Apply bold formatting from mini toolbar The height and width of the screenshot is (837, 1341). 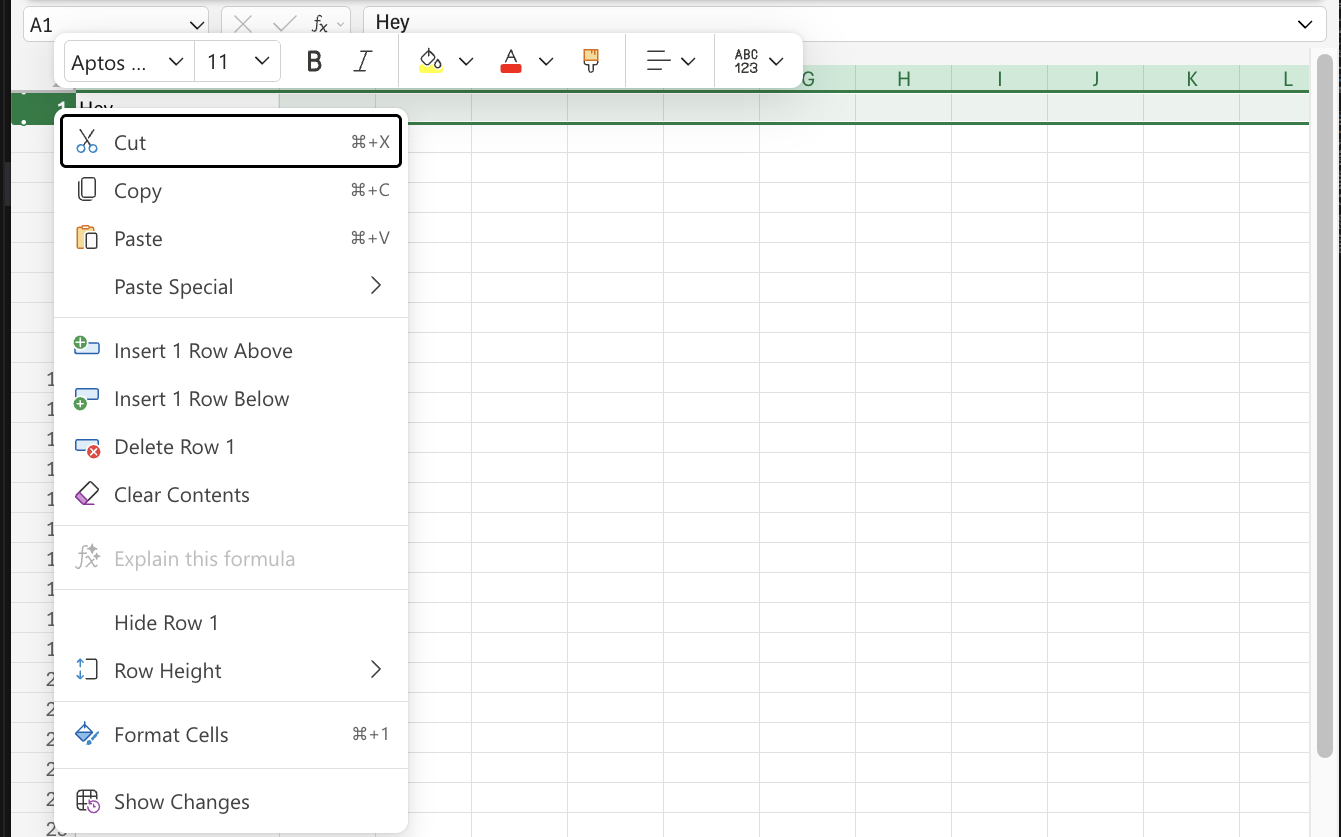coord(314,60)
